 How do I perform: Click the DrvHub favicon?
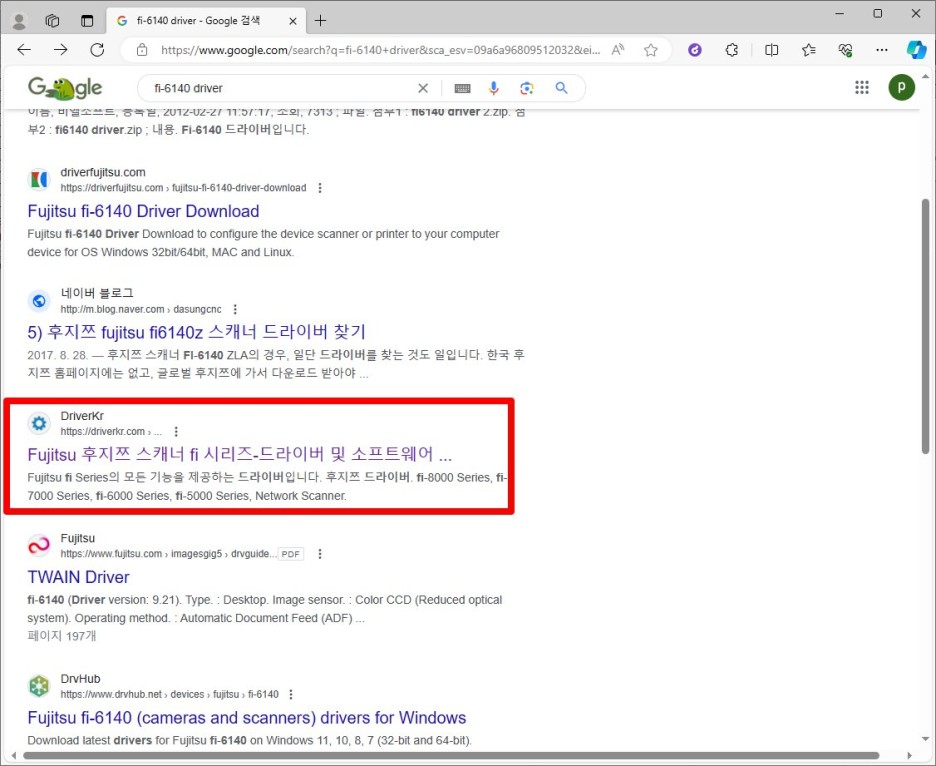point(39,686)
